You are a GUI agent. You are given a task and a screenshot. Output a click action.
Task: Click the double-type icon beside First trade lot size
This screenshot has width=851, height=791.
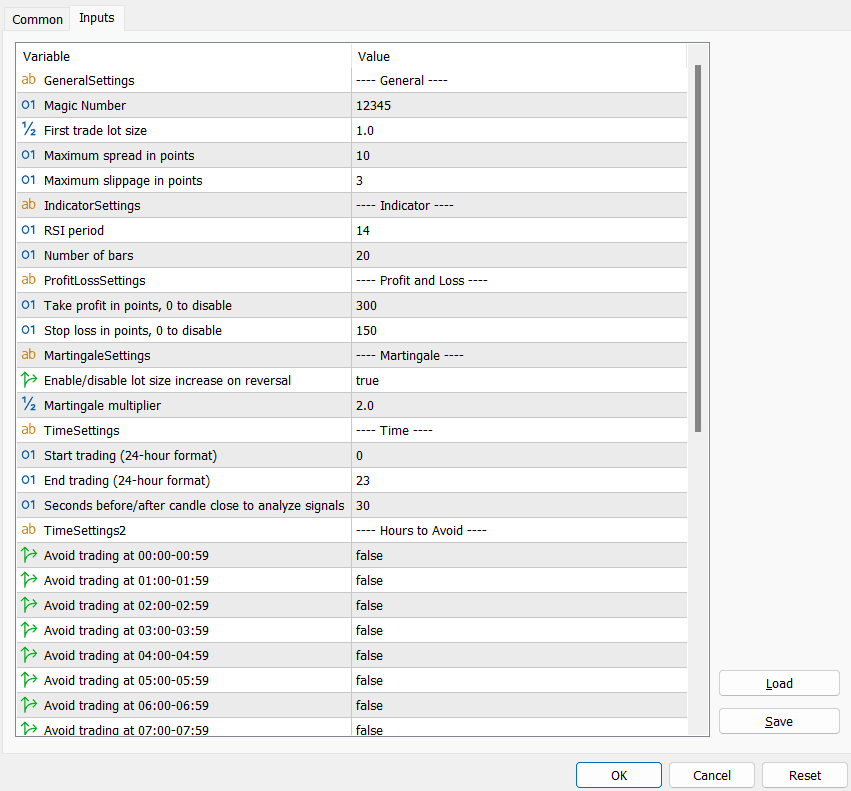[29, 130]
